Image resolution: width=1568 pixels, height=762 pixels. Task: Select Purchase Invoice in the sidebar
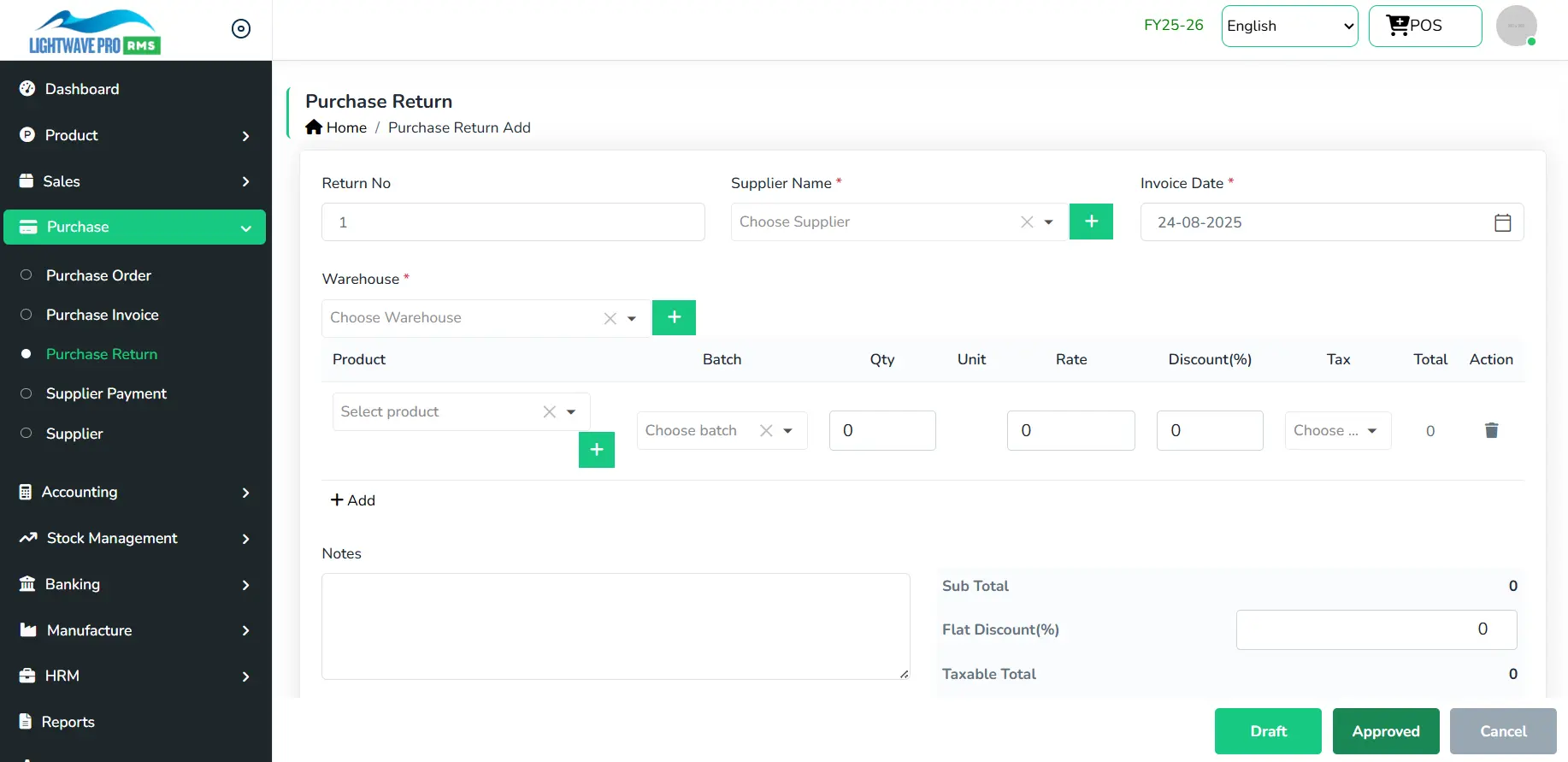coord(102,315)
